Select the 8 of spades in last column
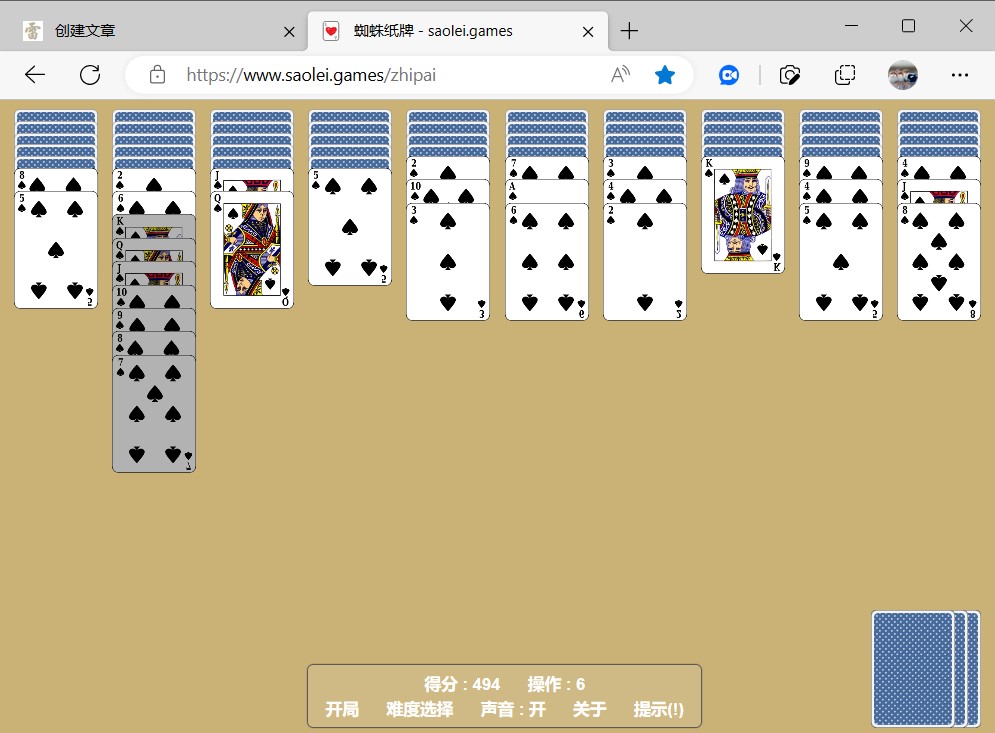 click(x=939, y=261)
